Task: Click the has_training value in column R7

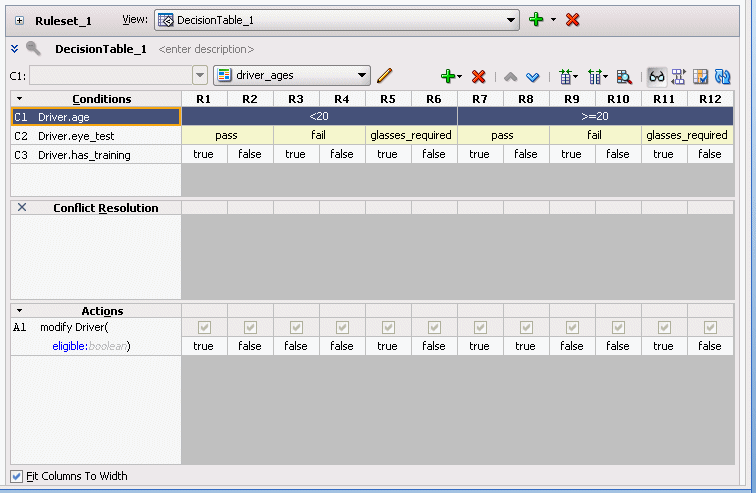Action: (x=480, y=154)
